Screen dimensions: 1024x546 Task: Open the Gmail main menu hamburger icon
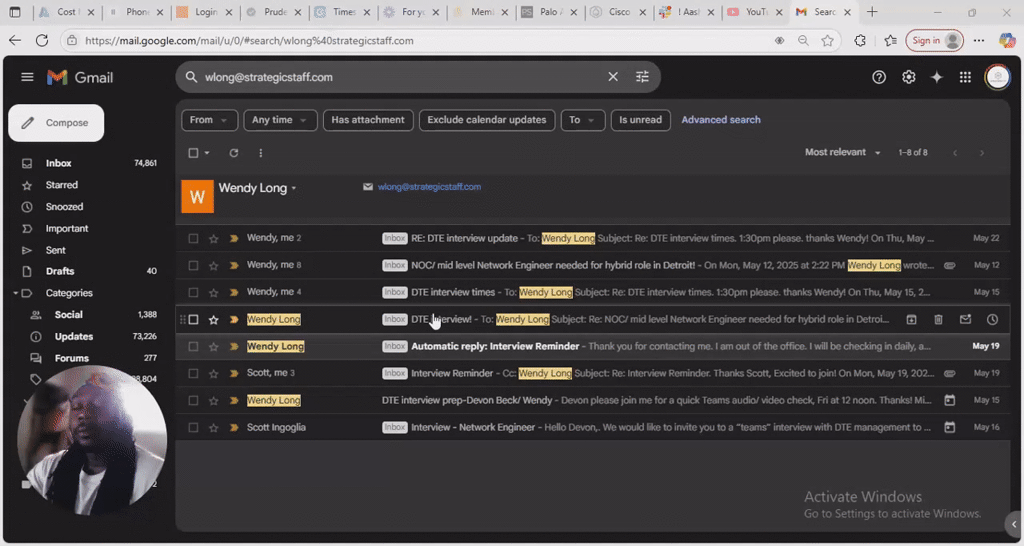27,77
